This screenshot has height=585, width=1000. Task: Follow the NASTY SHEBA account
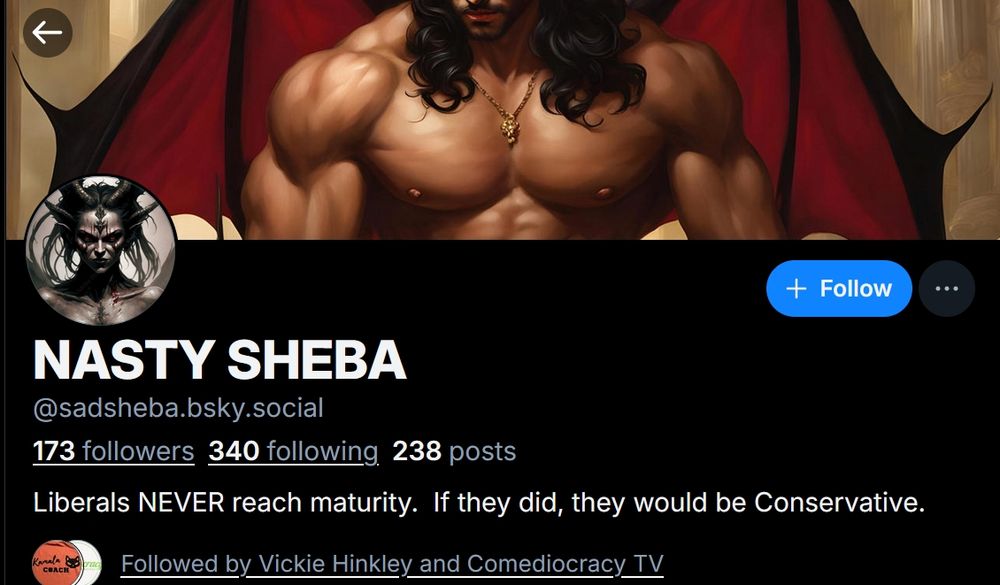click(839, 288)
